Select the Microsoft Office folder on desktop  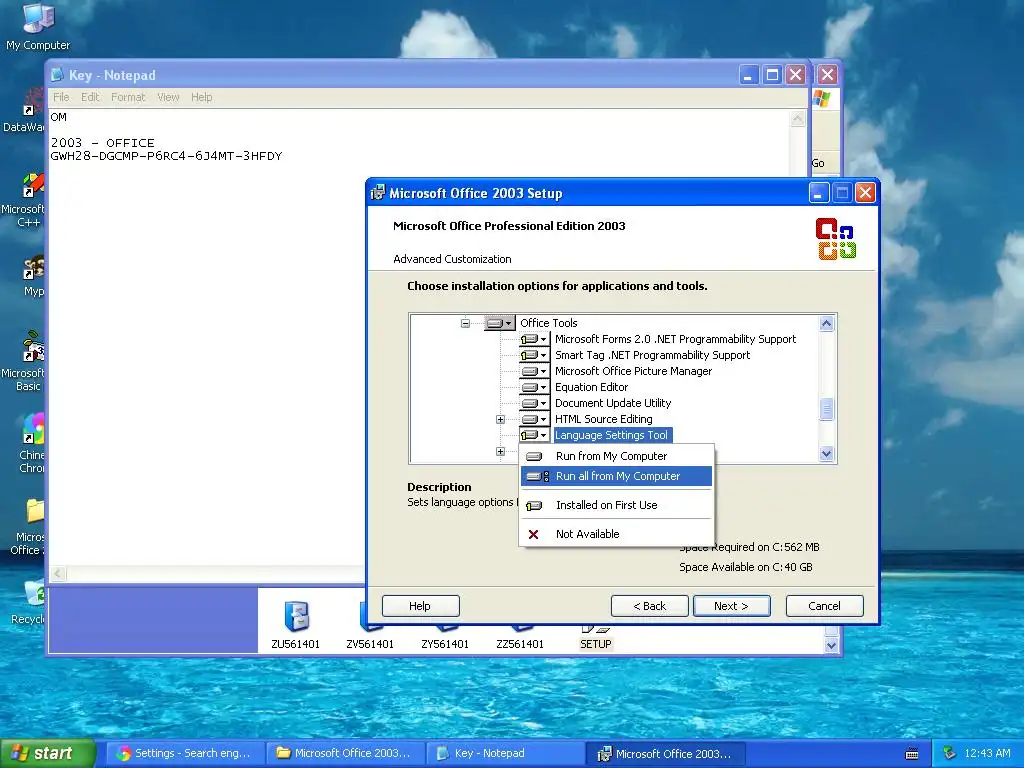[29, 527]
